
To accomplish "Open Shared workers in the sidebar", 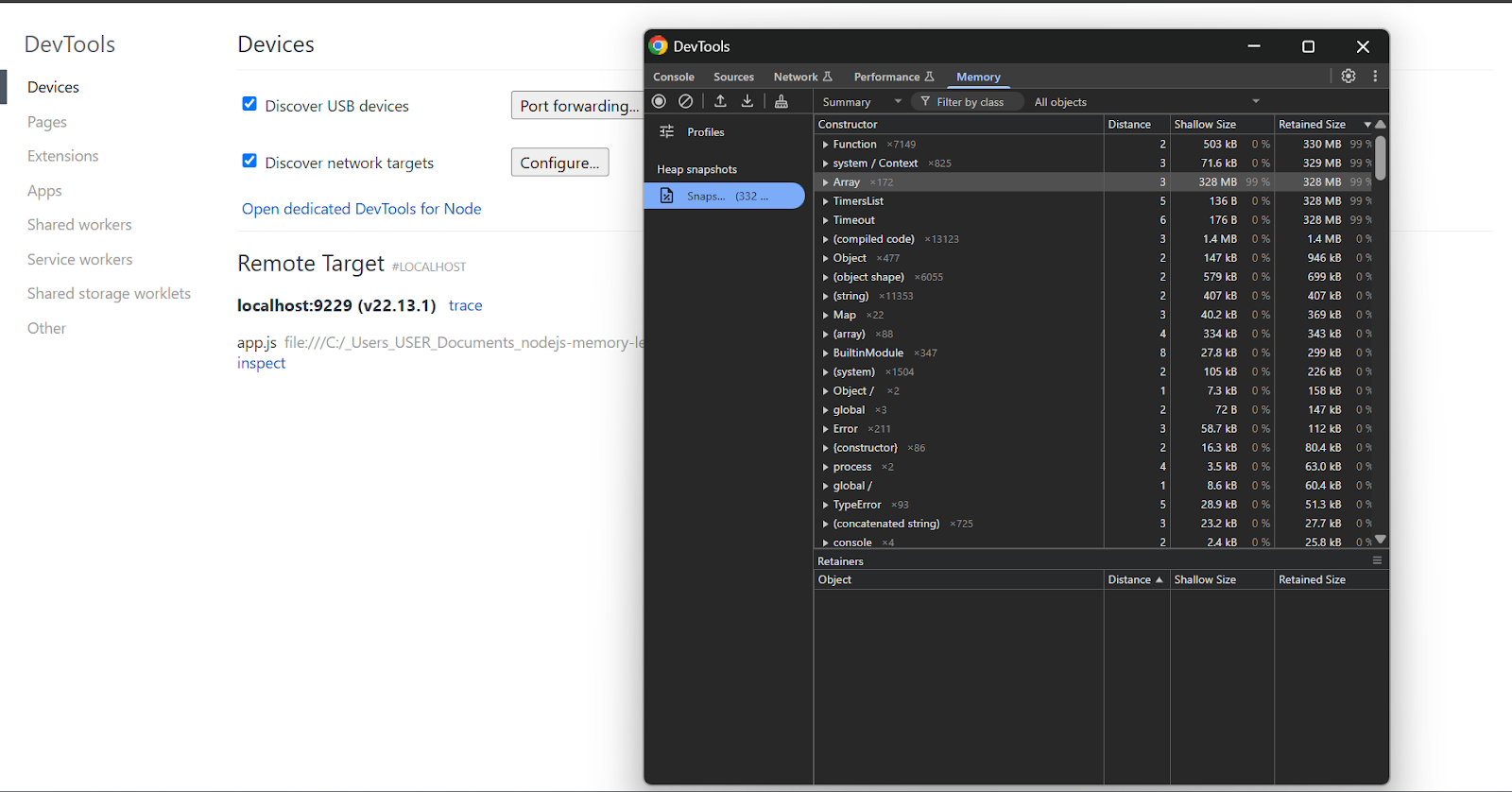I will coord(79,225).
